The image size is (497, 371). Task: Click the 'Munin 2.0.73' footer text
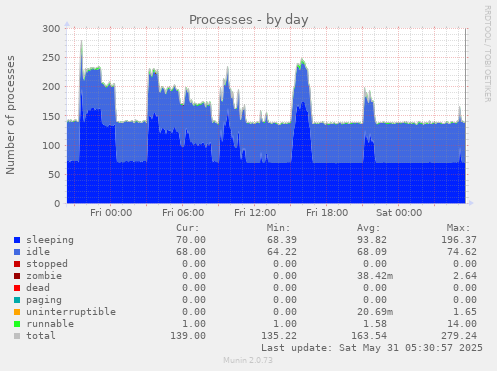[248, 360]
